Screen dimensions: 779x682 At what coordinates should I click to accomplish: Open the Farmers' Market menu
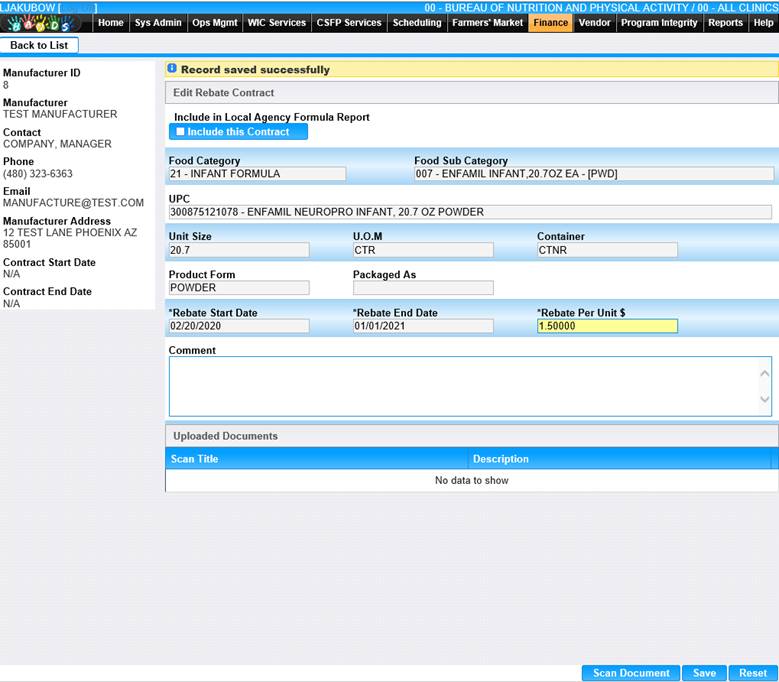487,22
